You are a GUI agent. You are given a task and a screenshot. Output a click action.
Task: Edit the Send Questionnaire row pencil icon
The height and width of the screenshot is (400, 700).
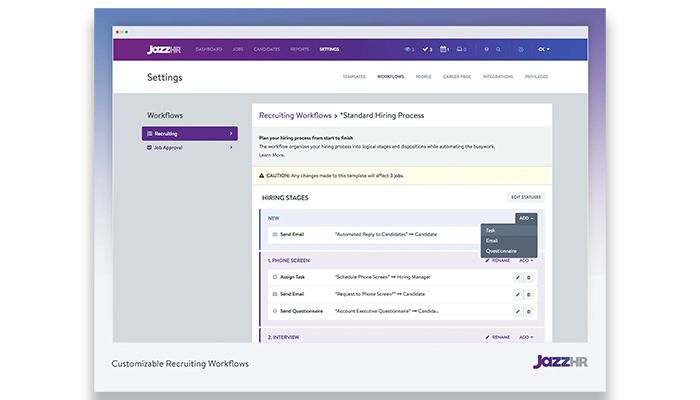[x=517, y=311]
